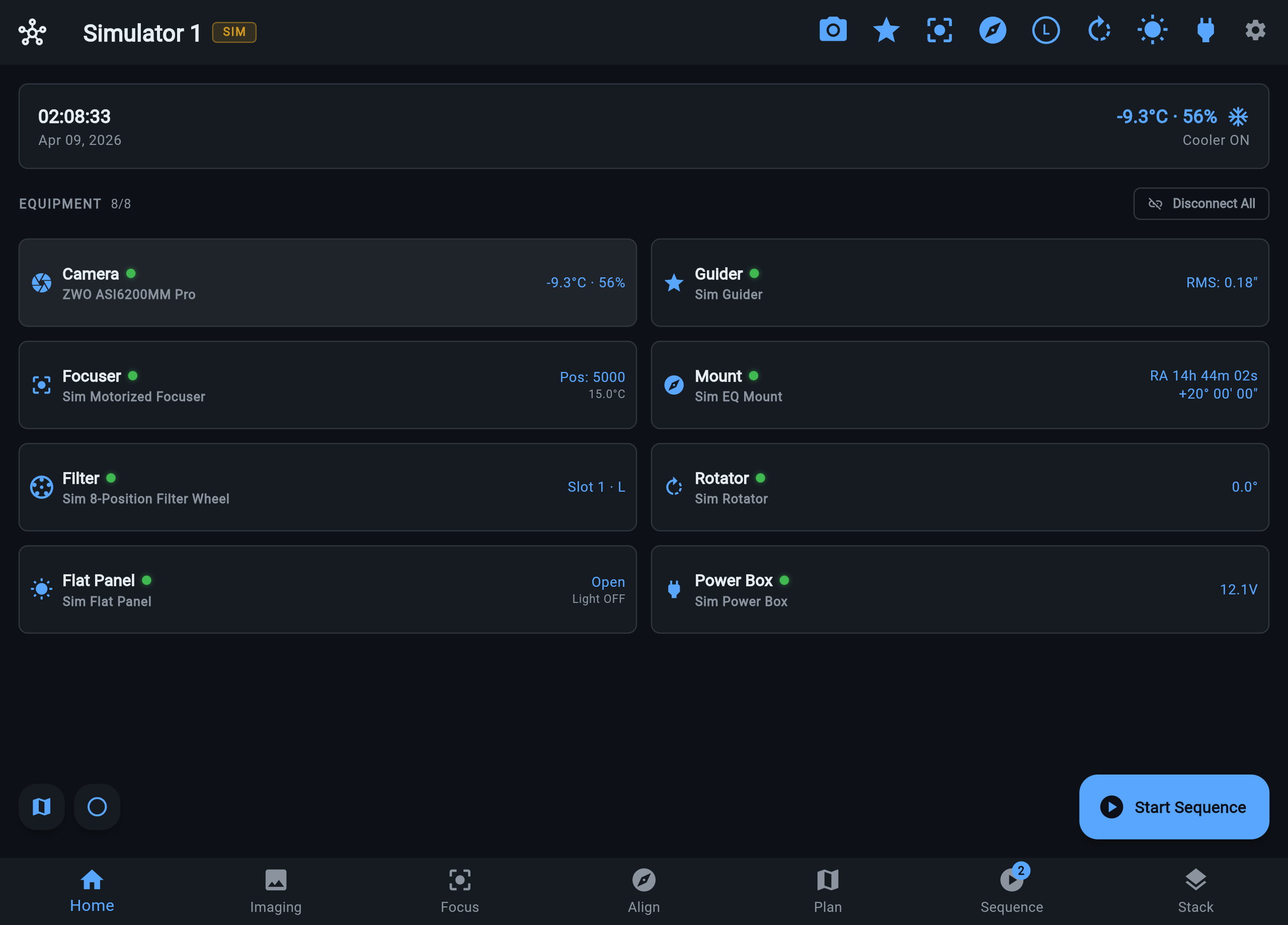Click guider RMS: 0.18" value
This screenshot has width=1288, height=925.
click(1222, 282)
